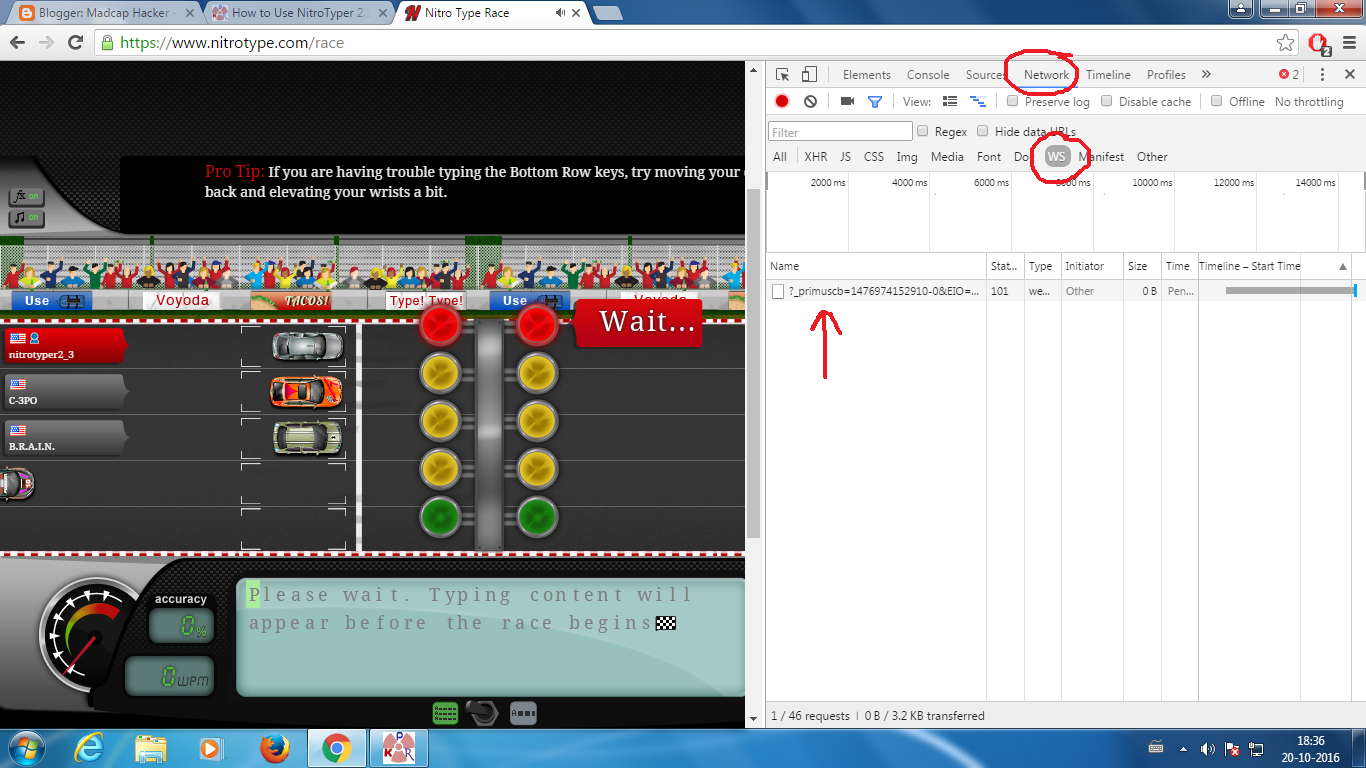Open the Elements tab

pos(866,75)
